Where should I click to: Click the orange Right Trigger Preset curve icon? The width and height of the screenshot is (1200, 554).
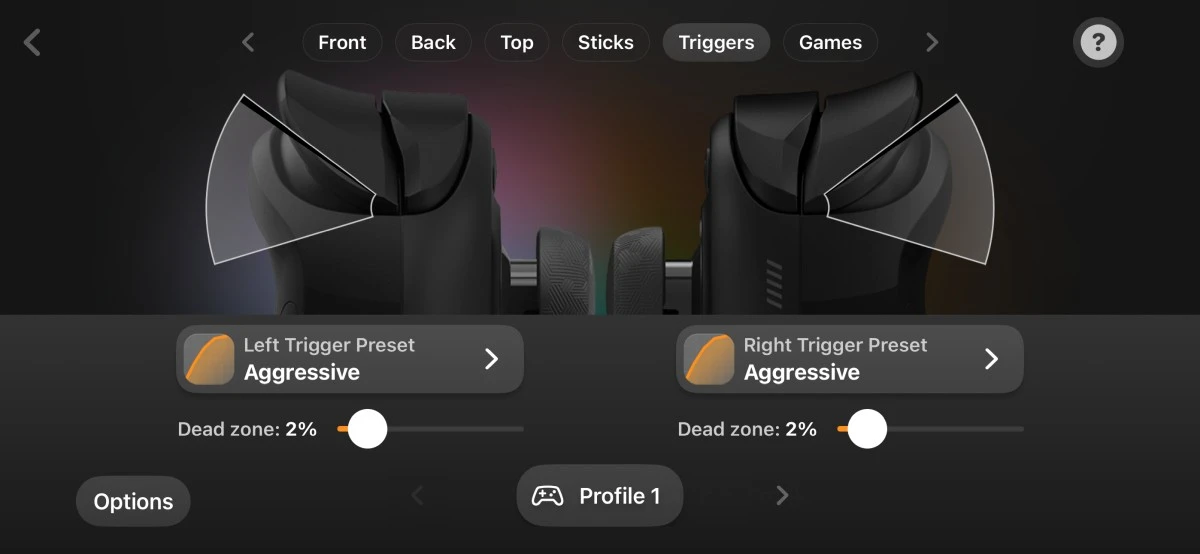tap(709, 359)
